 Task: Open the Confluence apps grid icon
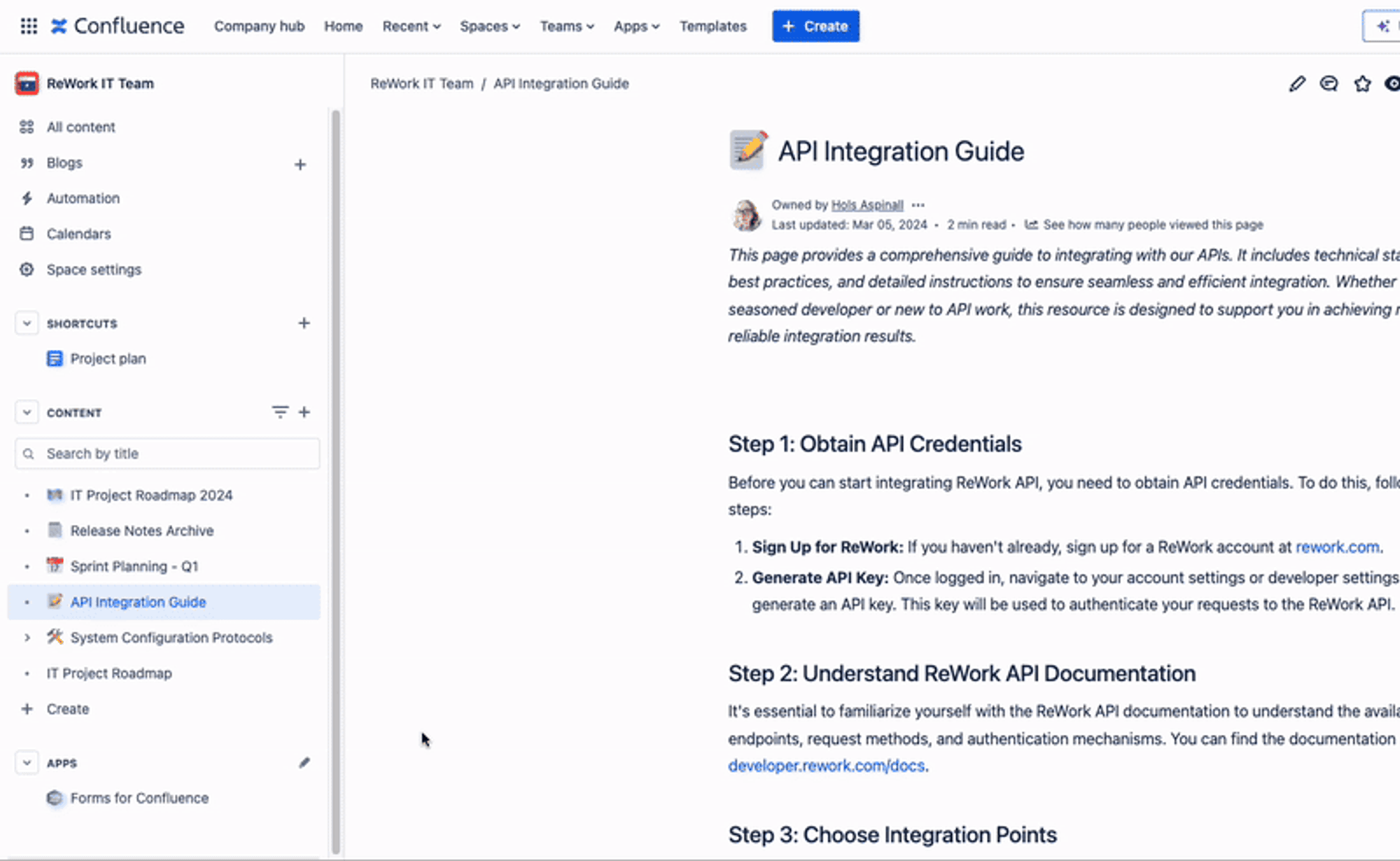pos(27,25)
